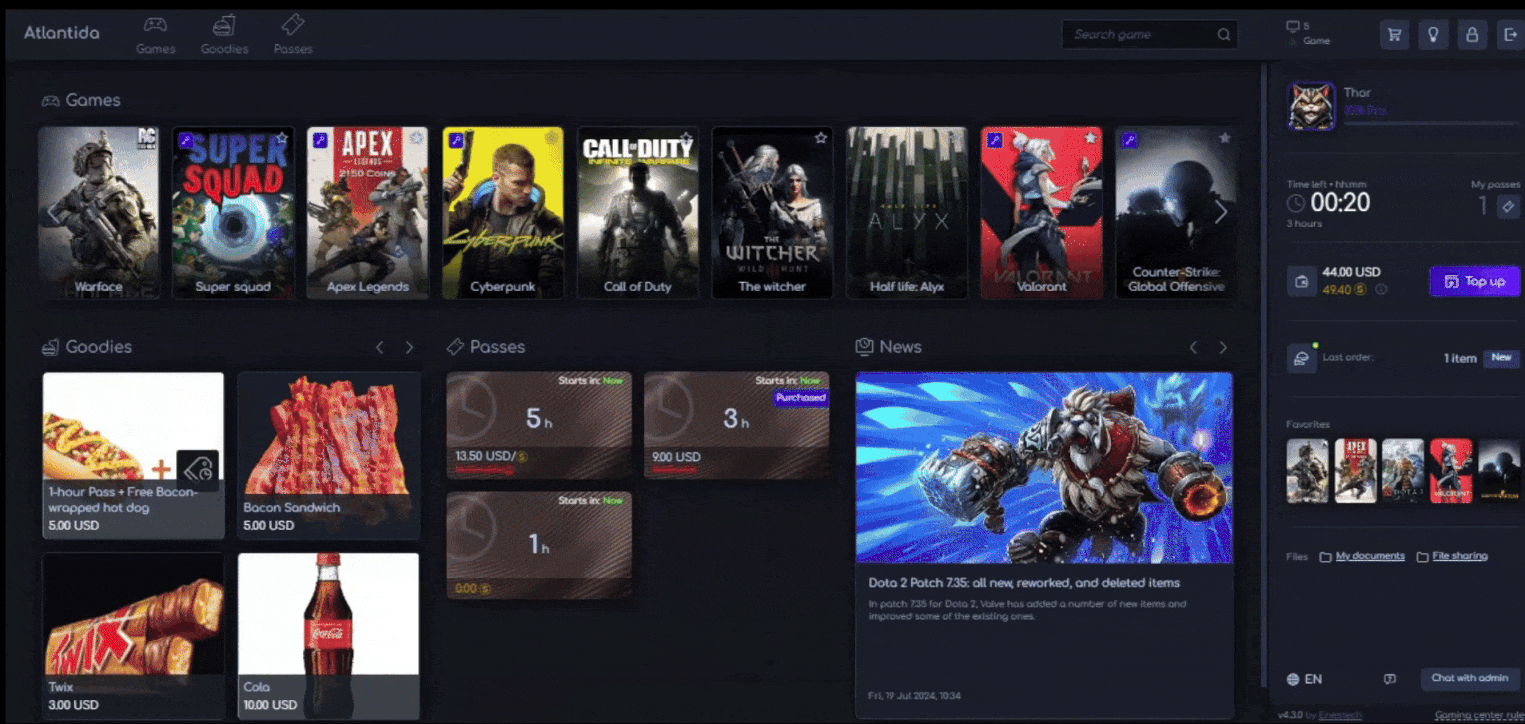1525x724 pixels.
Task: Open the My documents link
Action: [x=1370, y=556]
